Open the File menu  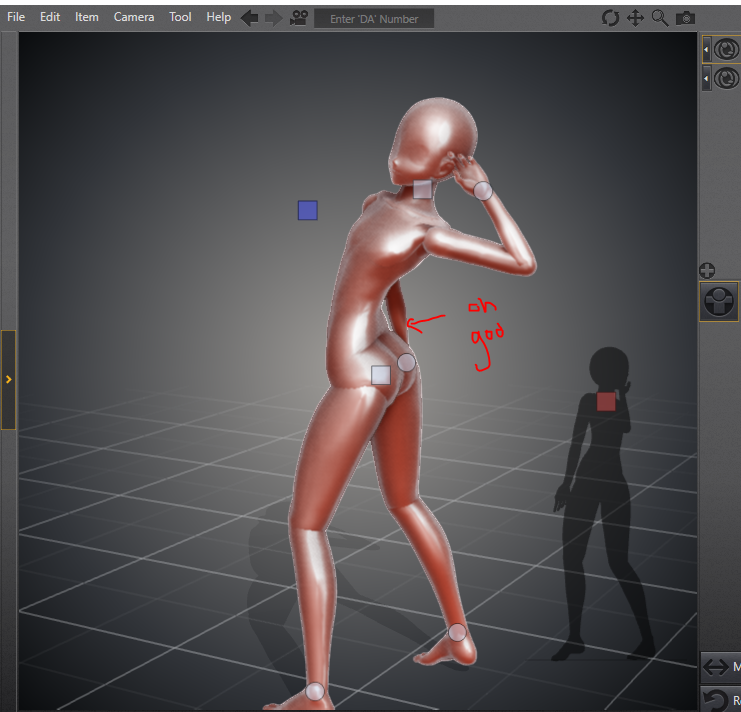coord(16,17)
